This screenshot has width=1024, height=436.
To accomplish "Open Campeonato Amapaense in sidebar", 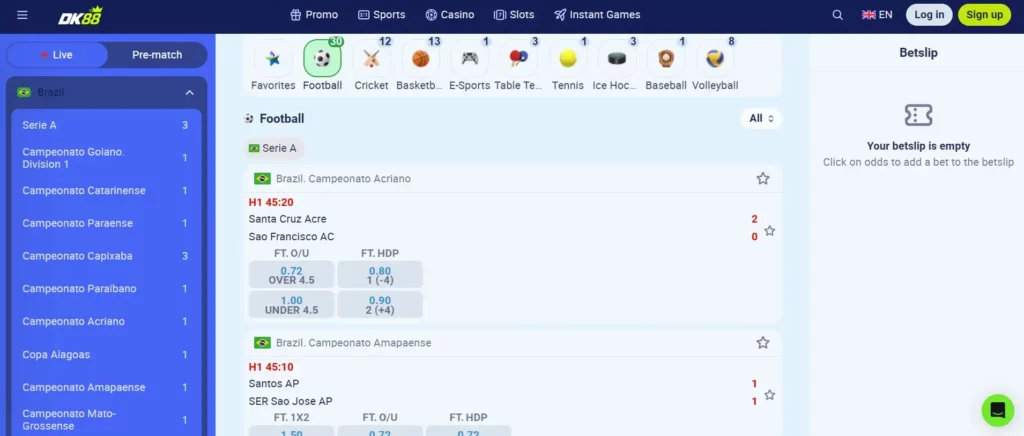I will coord(105,387).
